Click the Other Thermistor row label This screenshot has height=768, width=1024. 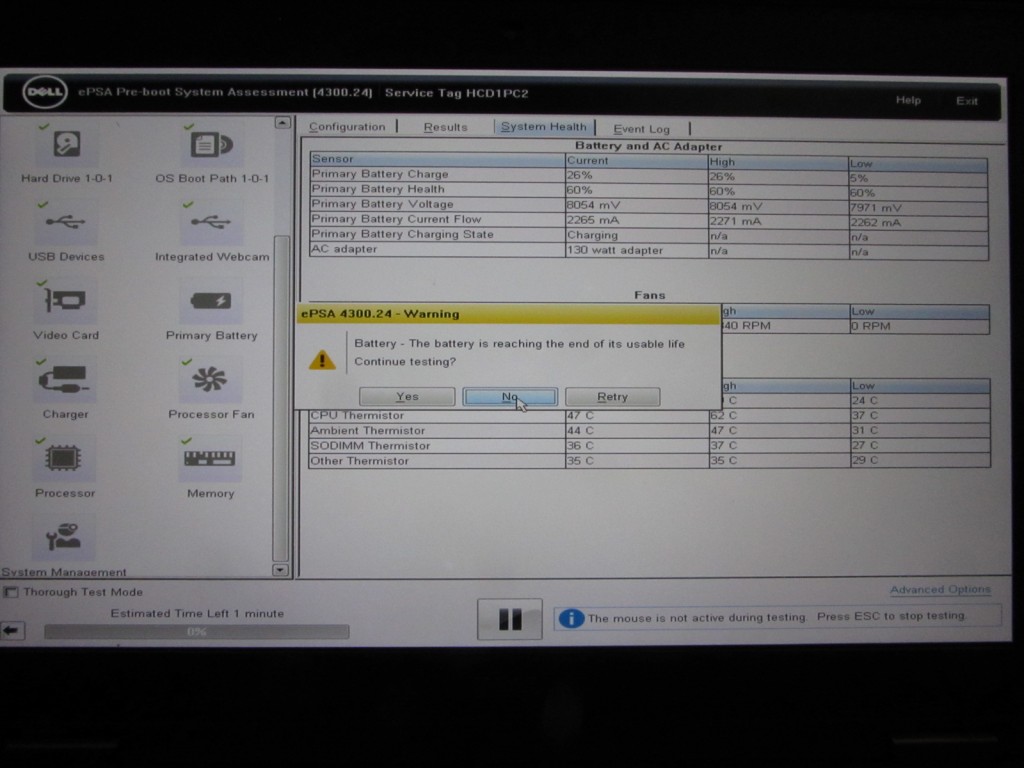pos(359,460)
